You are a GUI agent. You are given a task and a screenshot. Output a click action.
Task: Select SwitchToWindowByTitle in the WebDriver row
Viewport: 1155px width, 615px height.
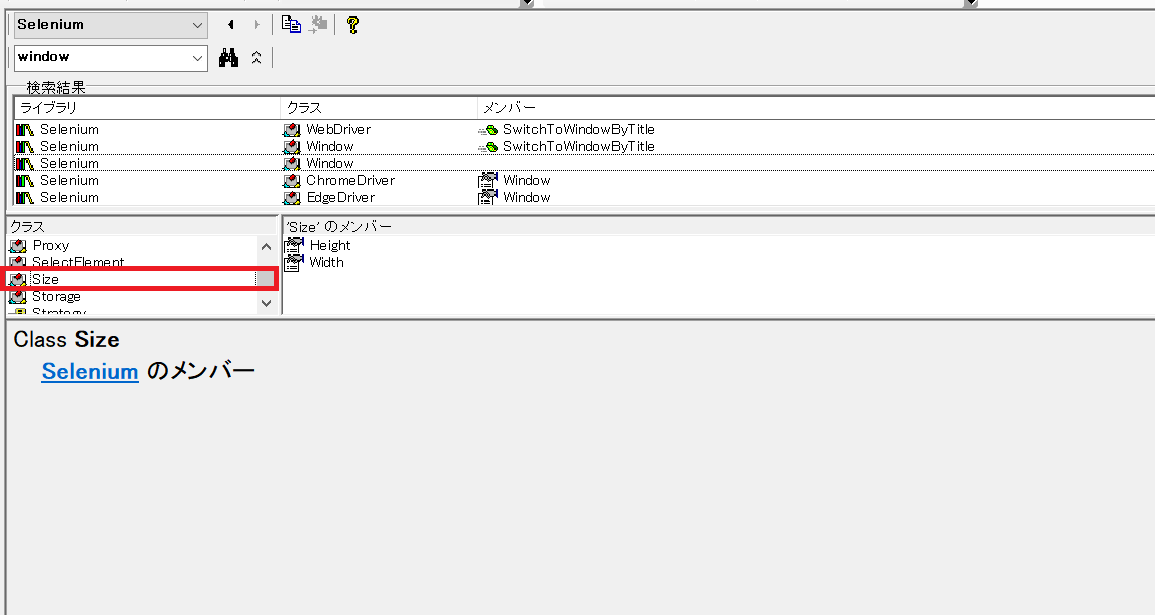click(578, 130)
